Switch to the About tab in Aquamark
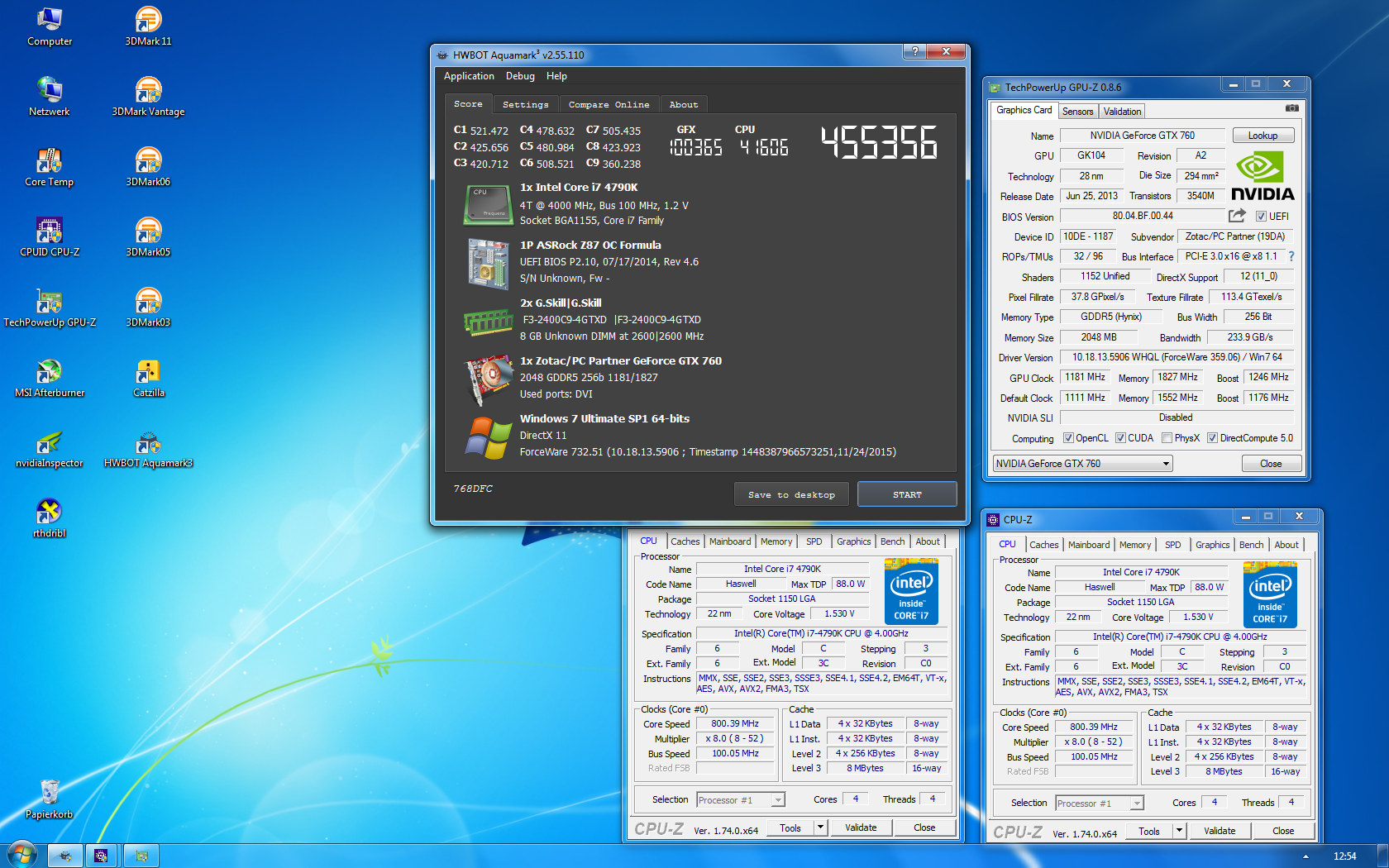Screen dimensions: 1389x868 (x=684, y=105)
